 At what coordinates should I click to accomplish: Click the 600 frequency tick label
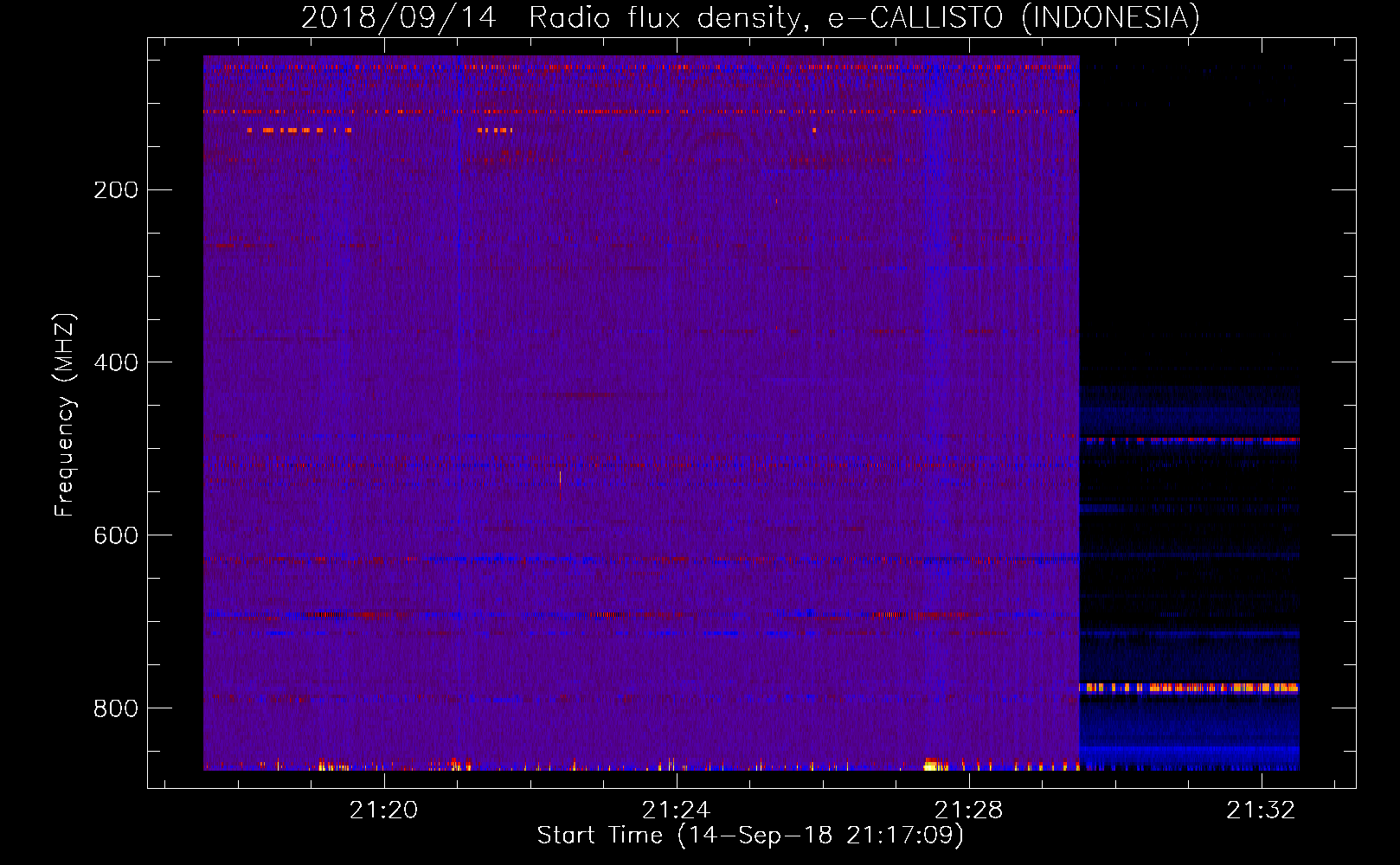pos(116,535)
